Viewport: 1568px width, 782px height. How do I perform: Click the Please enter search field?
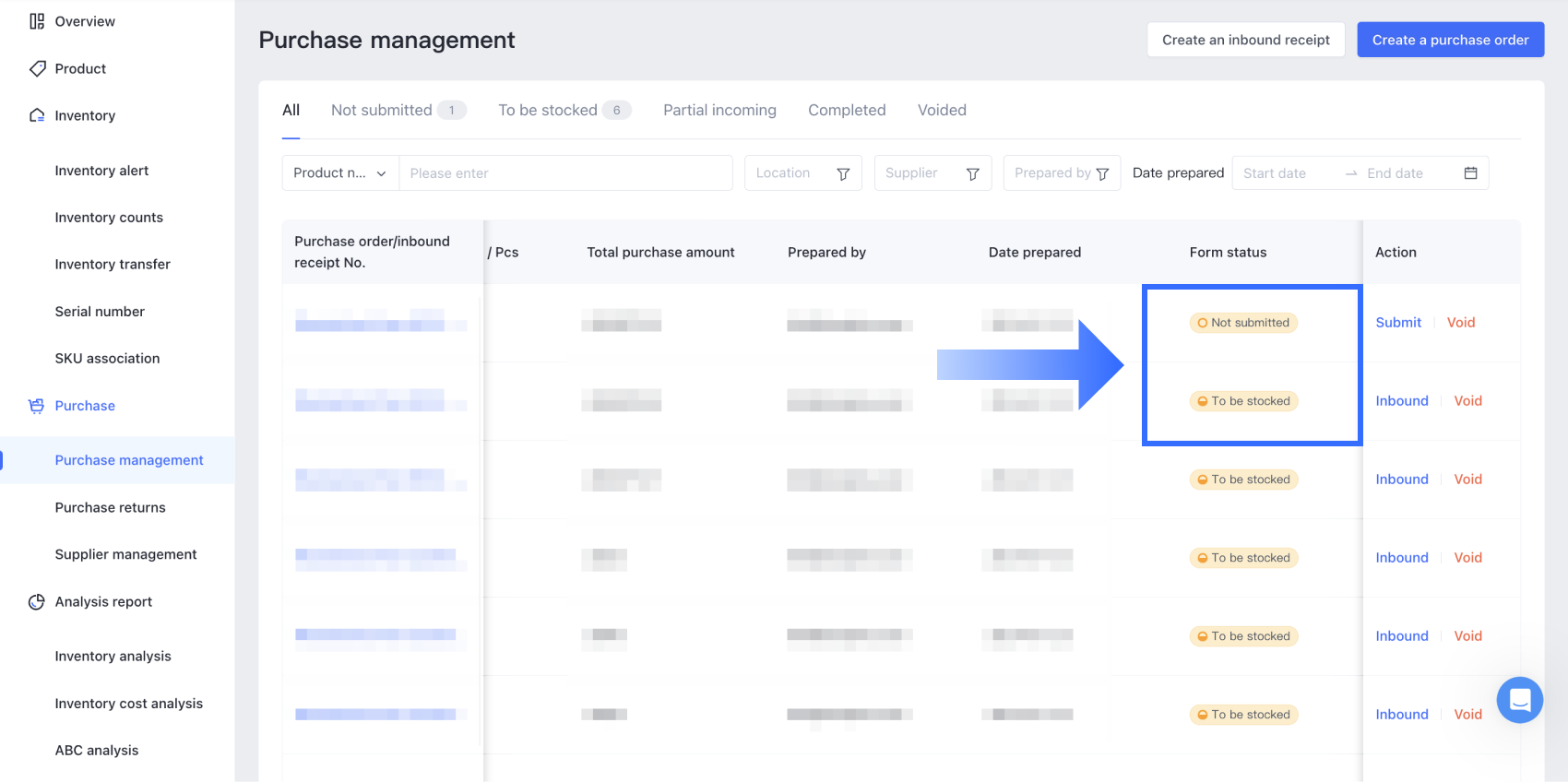click(564, 173)
